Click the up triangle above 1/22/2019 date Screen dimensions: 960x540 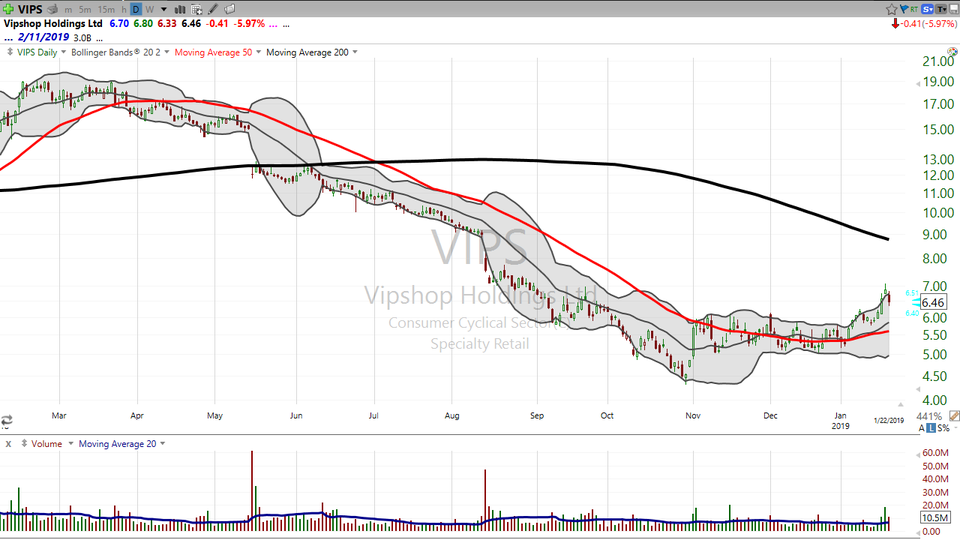[900, 405]
